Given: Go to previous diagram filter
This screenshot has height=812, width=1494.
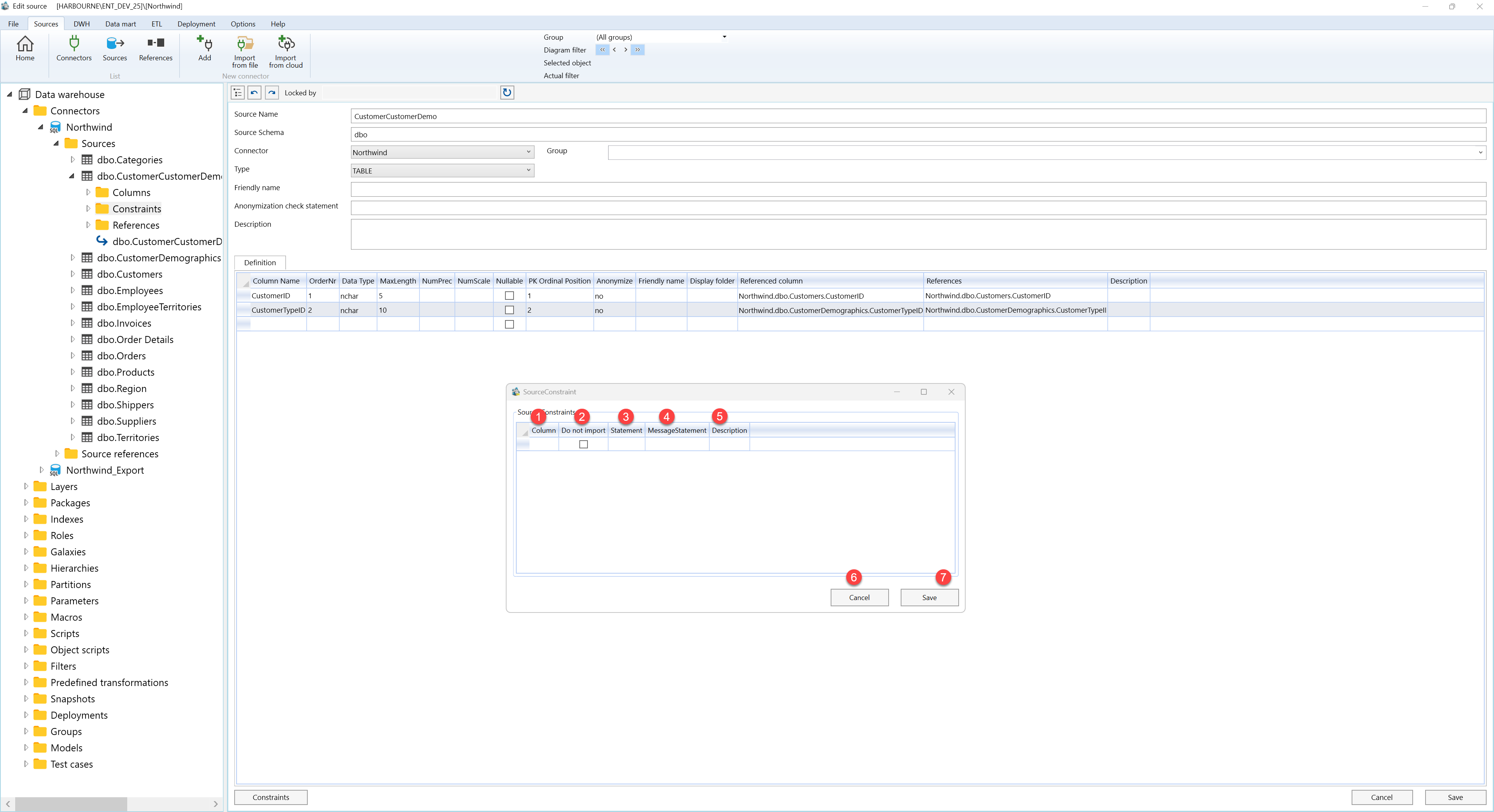Looking at the screenshot, I should [x=614, y=50].
